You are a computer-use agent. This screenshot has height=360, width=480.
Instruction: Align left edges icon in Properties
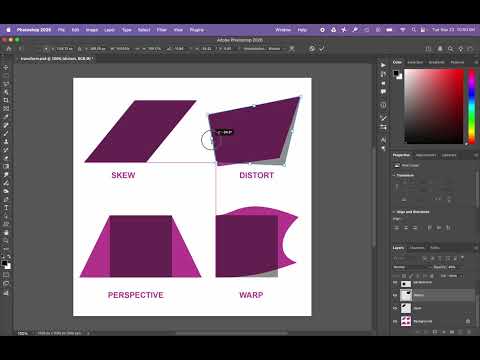click(397, 228)
